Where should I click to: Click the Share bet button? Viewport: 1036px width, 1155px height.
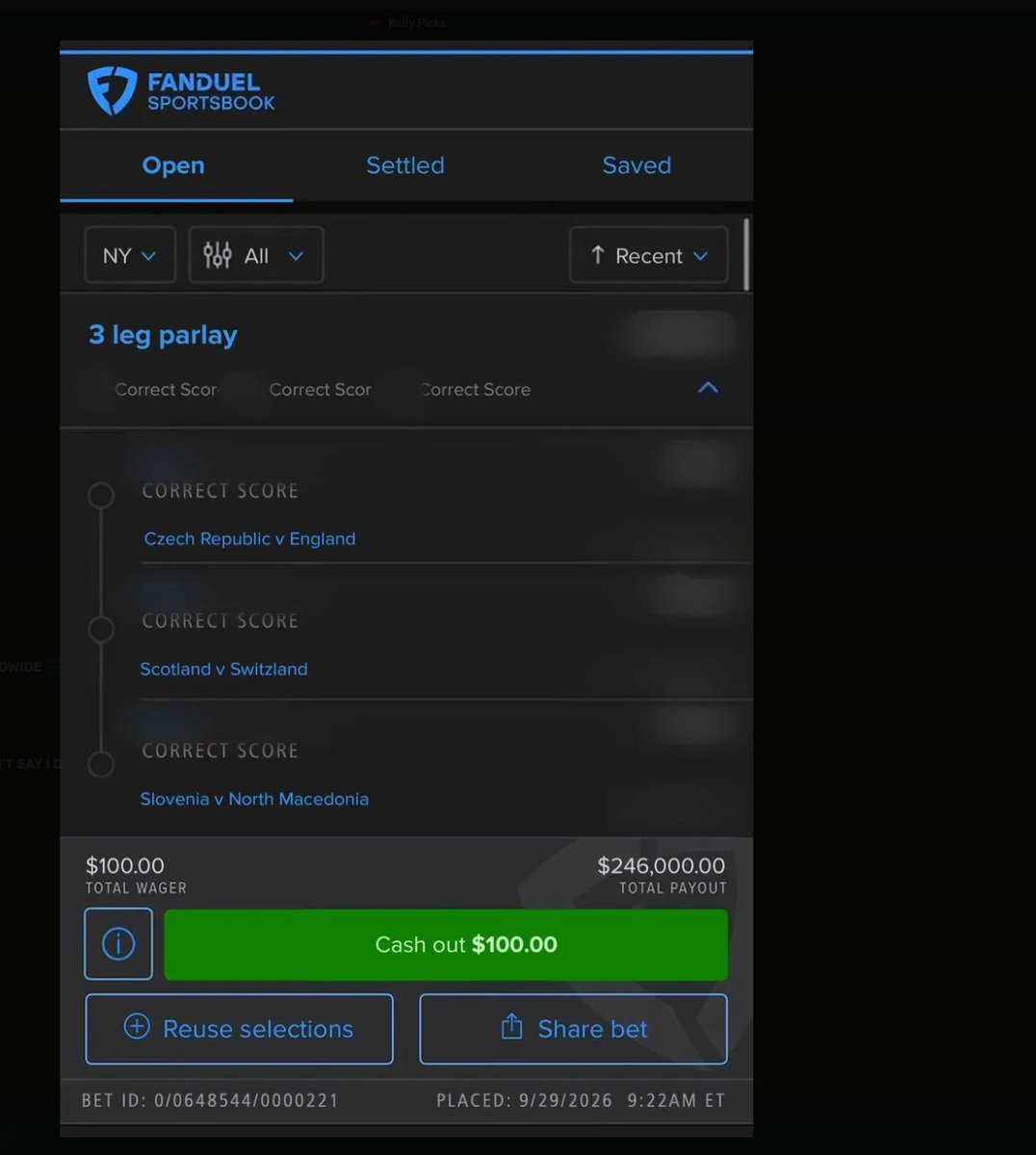(x=573, y=1029)
